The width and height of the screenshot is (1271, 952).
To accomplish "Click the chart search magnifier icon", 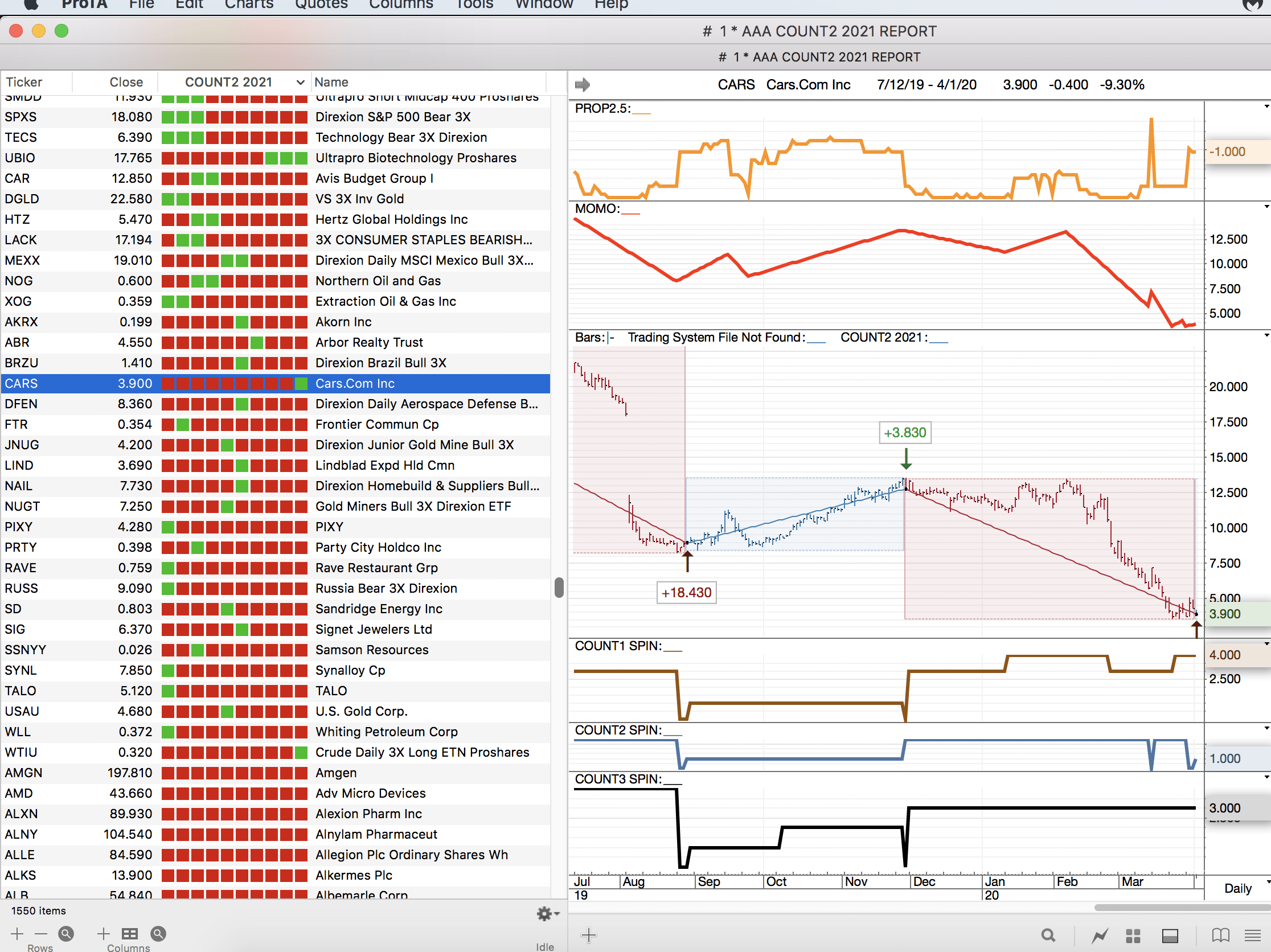I will (1048, 935).
